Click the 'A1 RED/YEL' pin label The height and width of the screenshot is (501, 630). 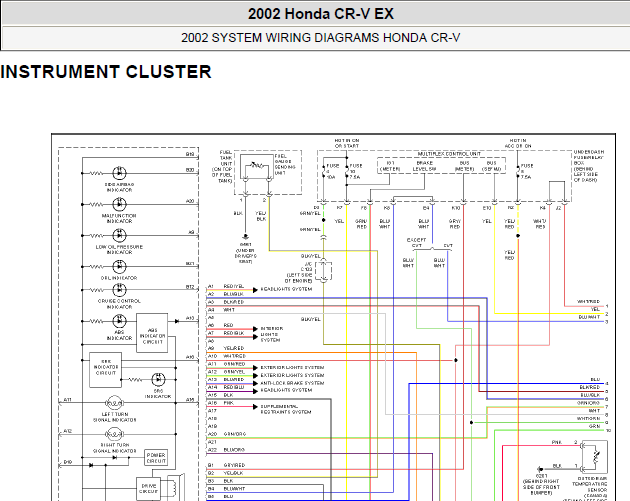(226, 286)
